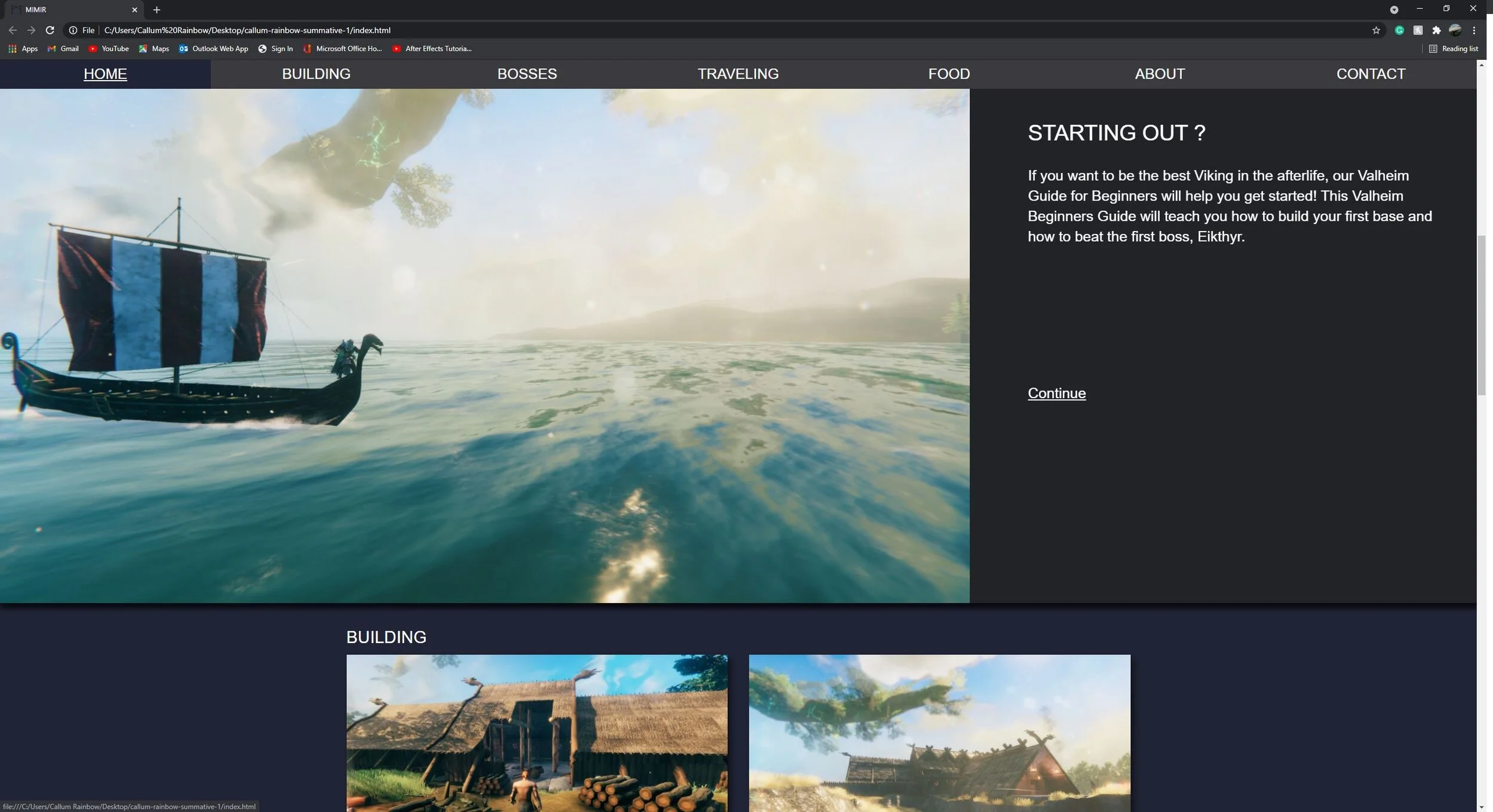This screenshot has width=1493, height=812.
Task: View site information for the File URL
Action: tap(73, 30)
